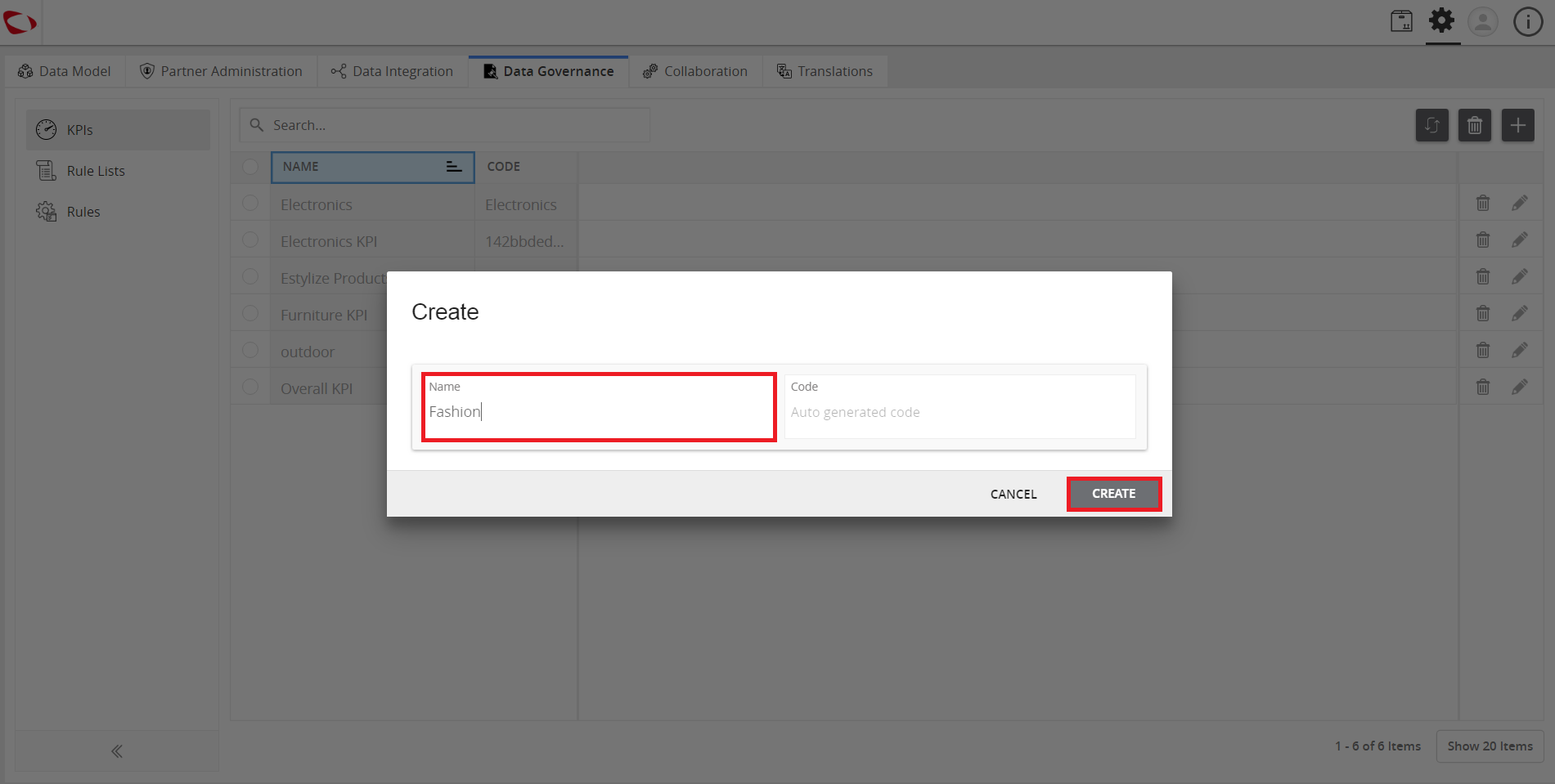Delete the Estylize Product row
The height and width of the screenshot is (784, 1555).
[x=1483, y=276]
